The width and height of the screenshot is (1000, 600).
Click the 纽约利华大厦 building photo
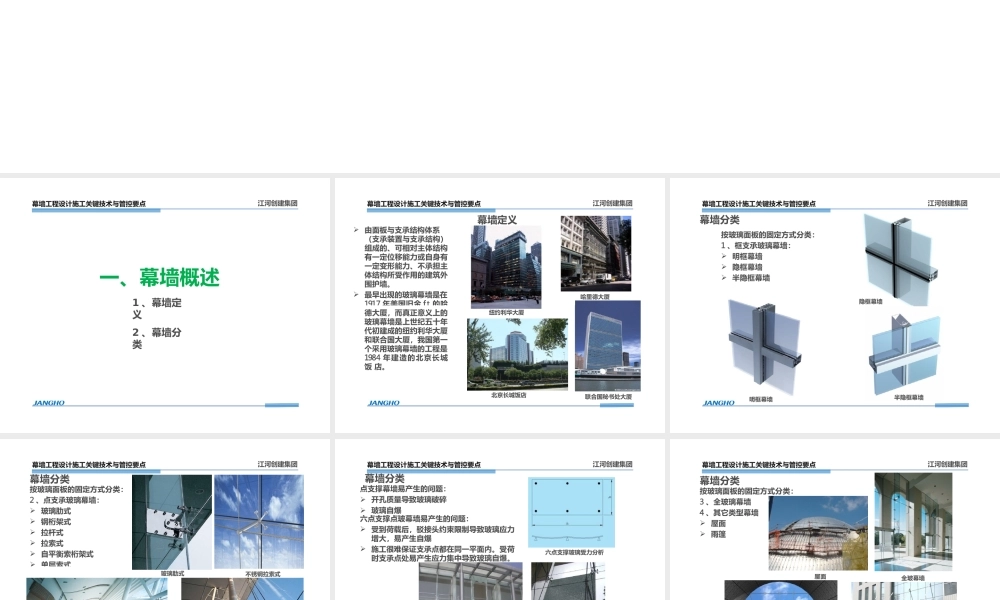tap(506, 267)
